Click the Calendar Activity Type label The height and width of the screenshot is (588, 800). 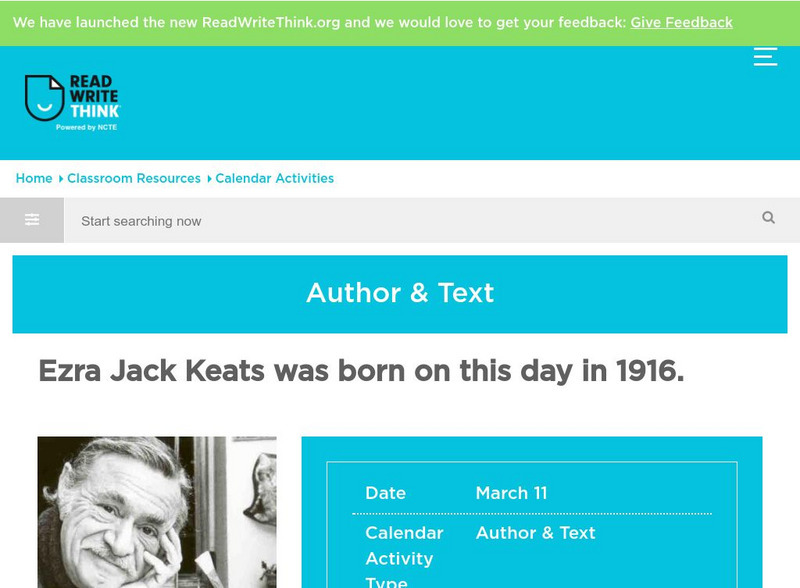point(403,558)
